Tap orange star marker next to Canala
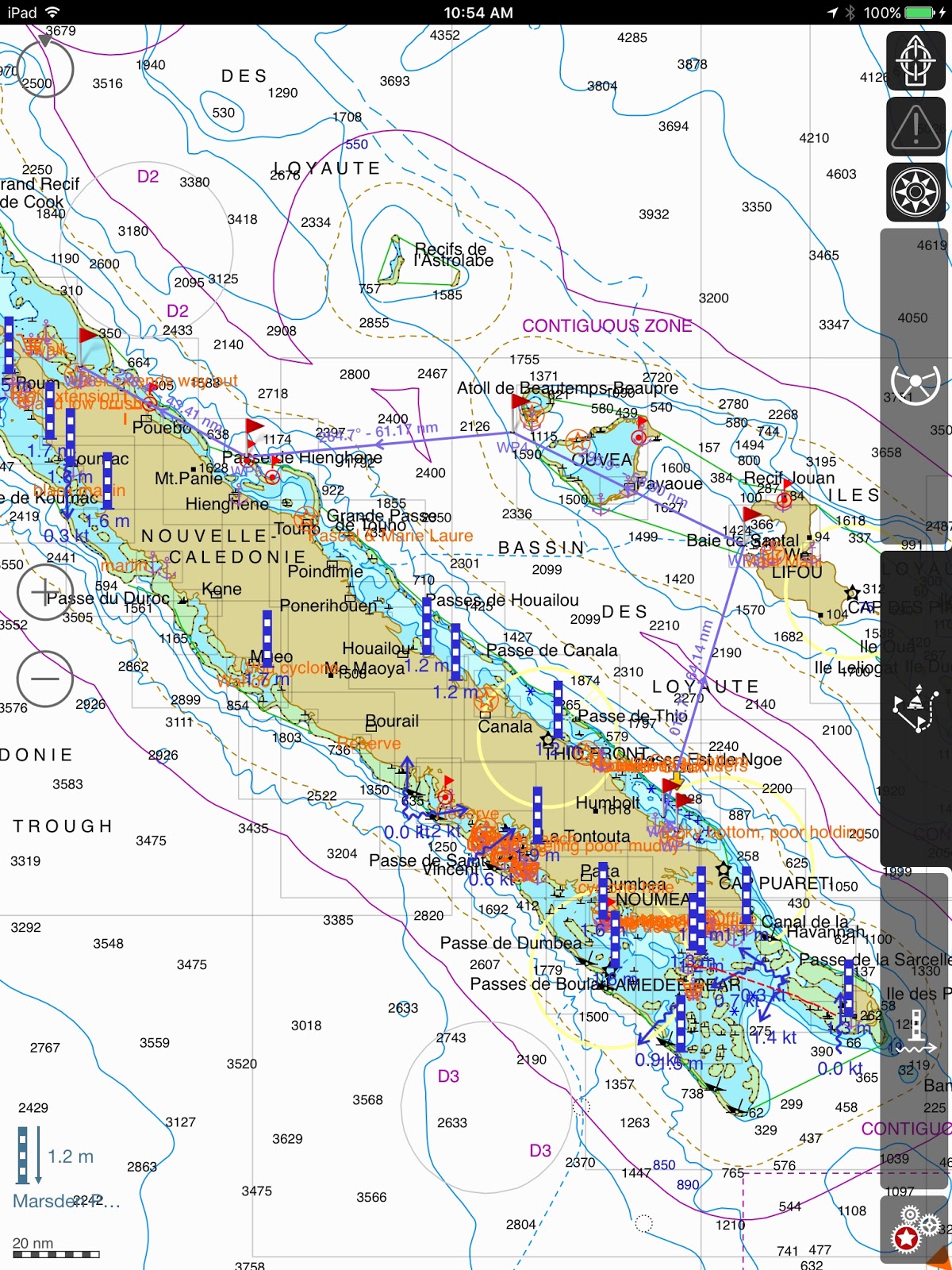952x1270 pixels. coord(486,701)
